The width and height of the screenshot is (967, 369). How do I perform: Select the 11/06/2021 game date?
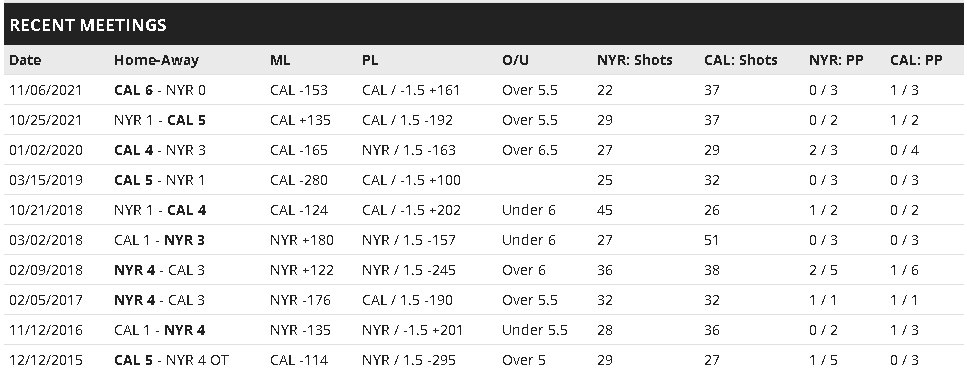(x=46, y=91)
